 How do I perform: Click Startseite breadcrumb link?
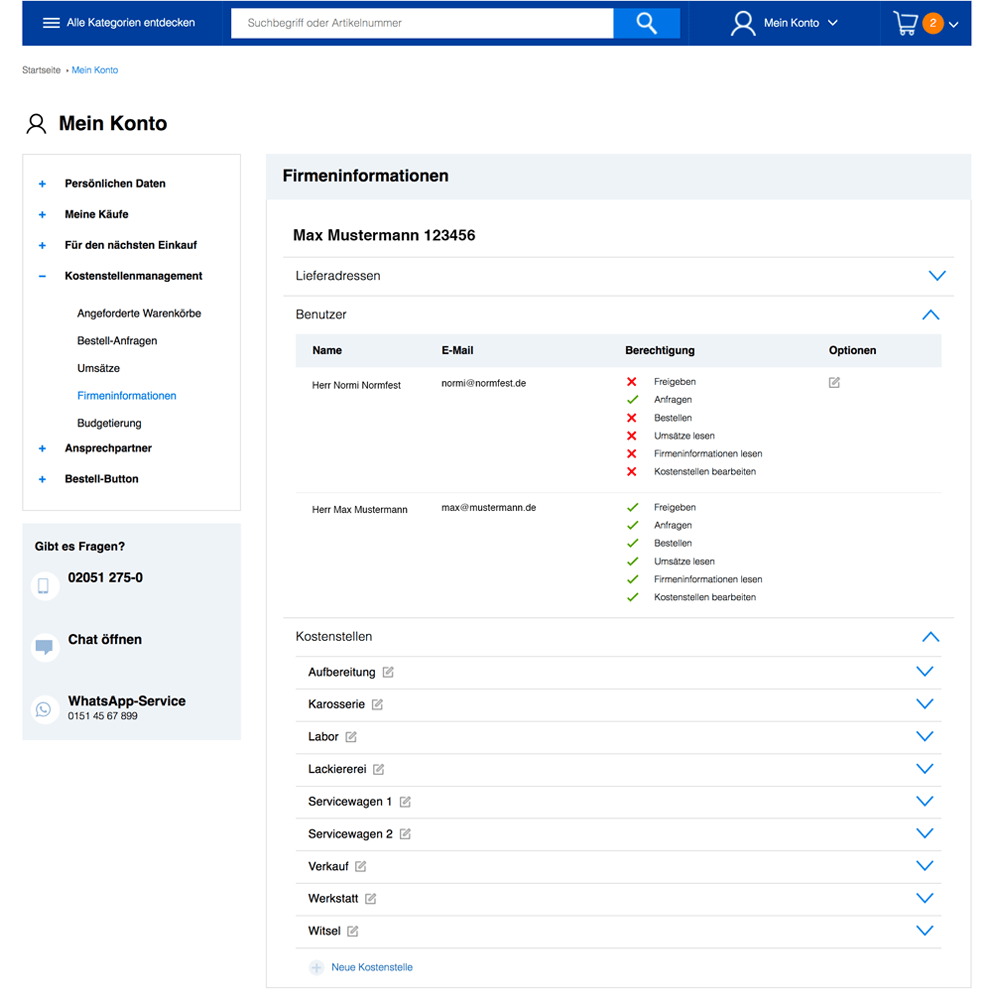coord(41,70)
